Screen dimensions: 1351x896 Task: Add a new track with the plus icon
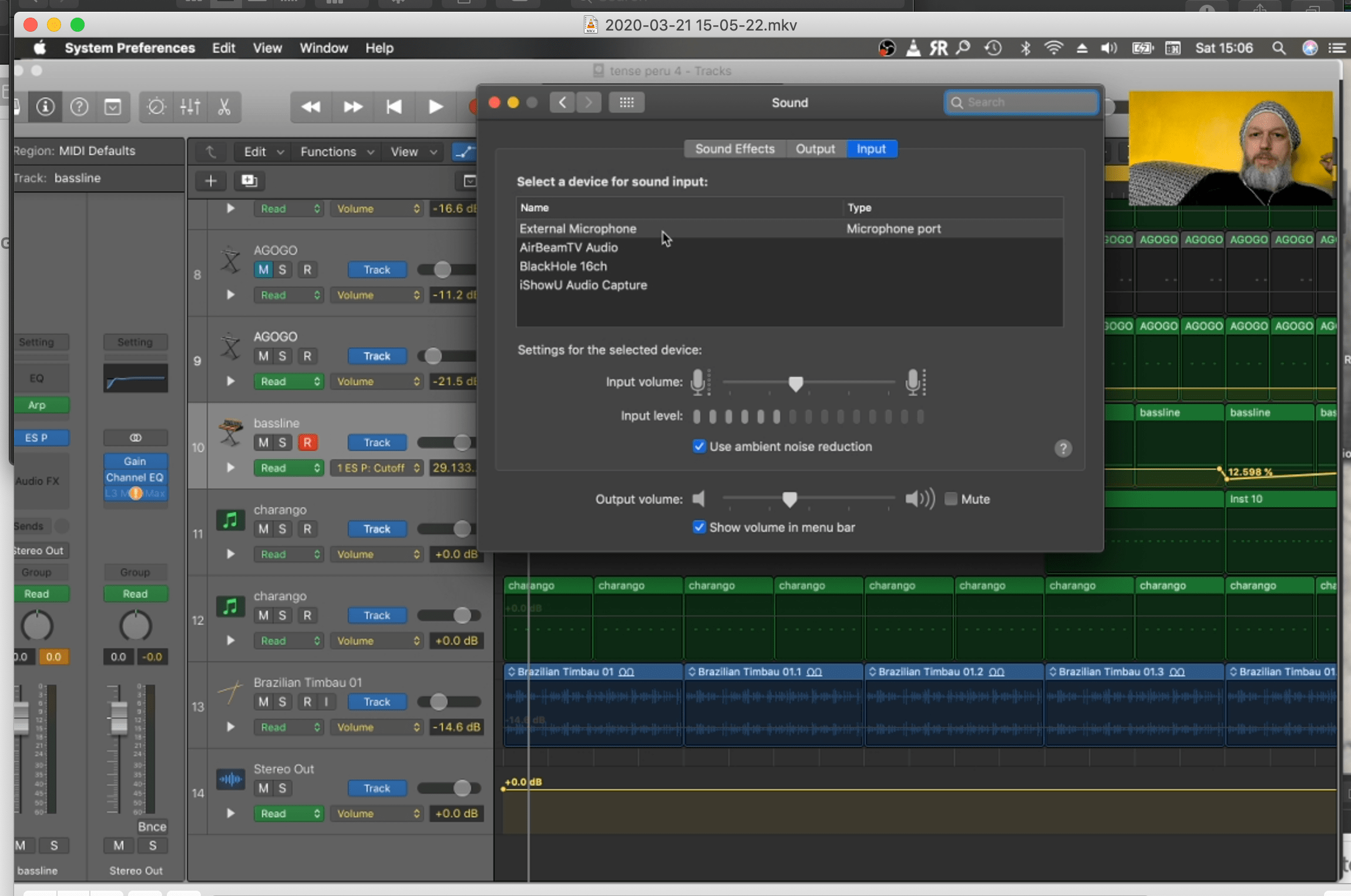210,181
